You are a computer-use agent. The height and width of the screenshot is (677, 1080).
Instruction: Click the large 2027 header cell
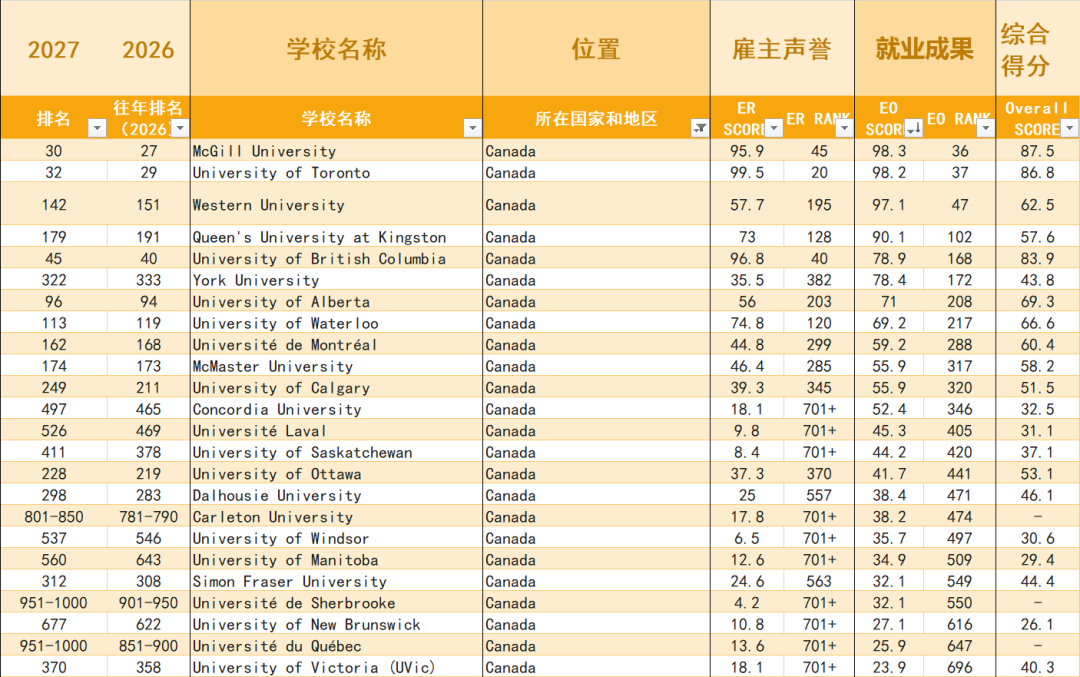[x=54, y=48]
